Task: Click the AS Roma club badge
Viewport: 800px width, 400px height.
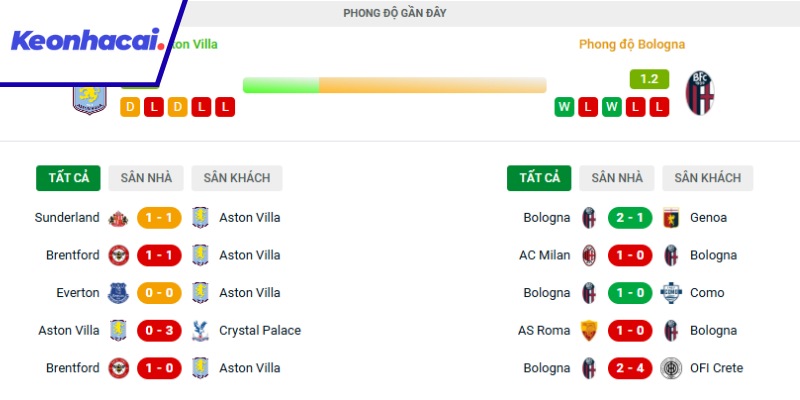Action: (589, 330)
